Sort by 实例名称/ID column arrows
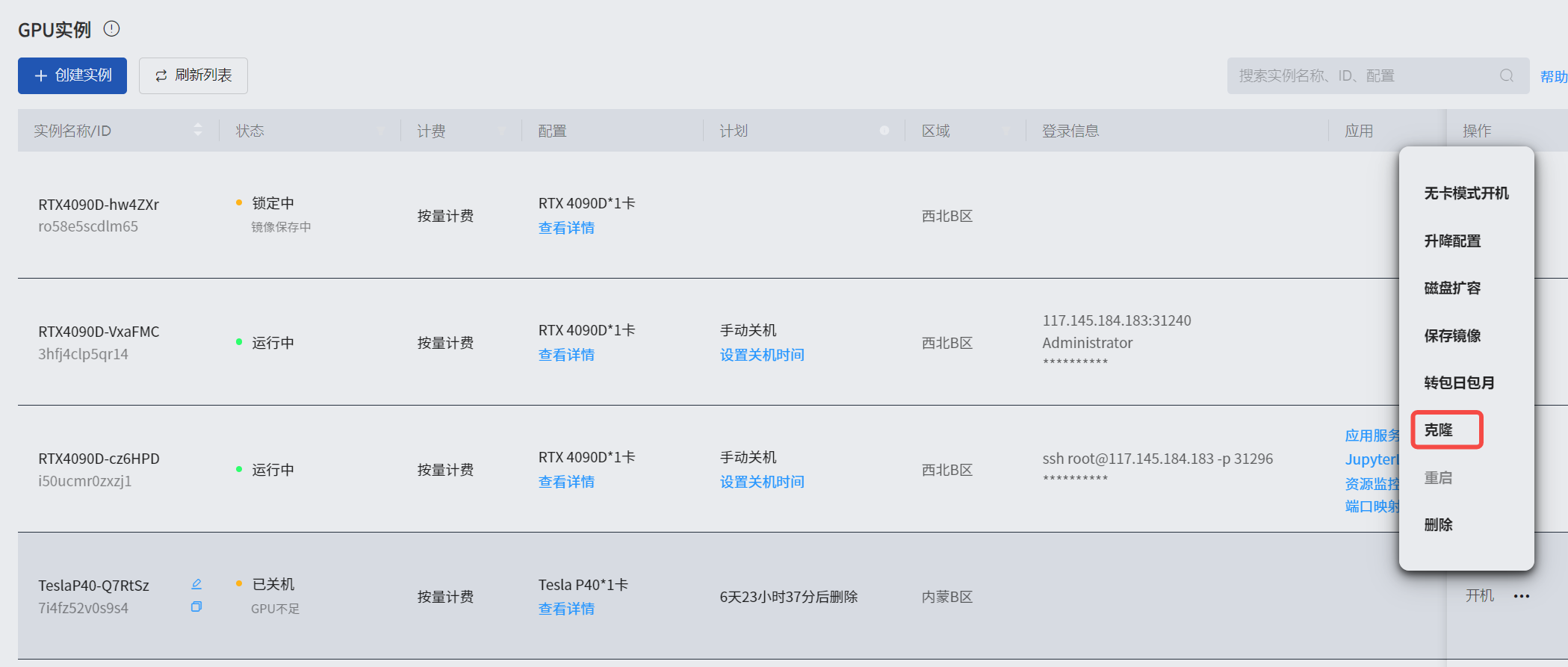 (197, 130)
